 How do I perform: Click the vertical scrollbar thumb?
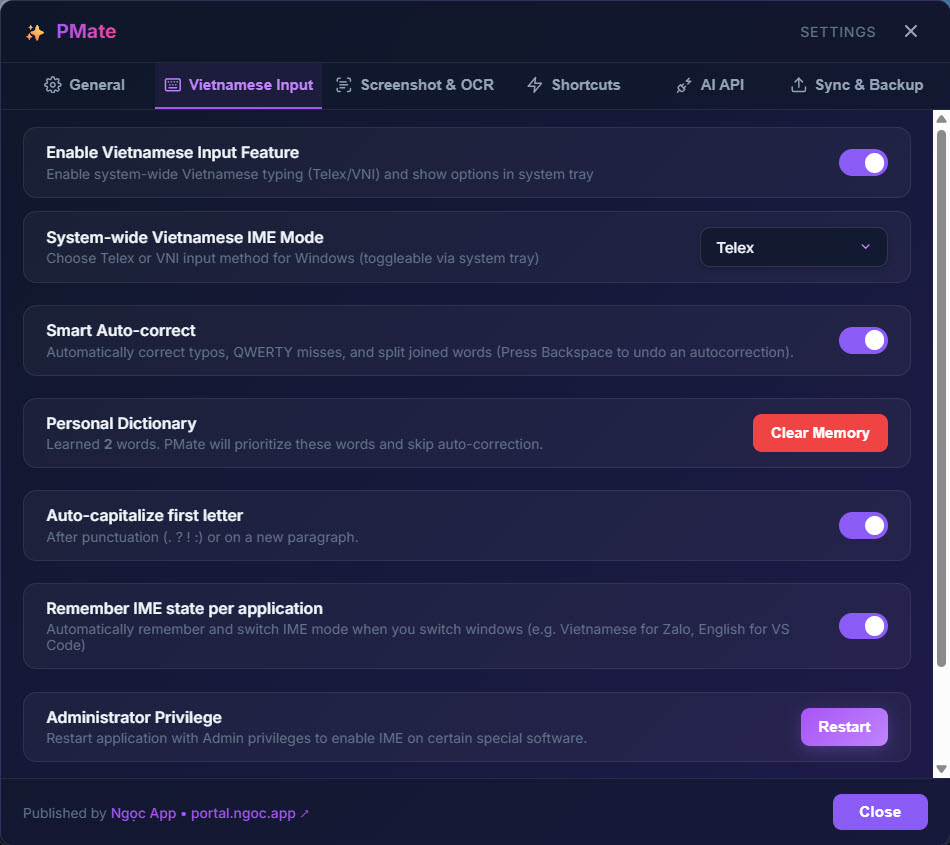941,398
